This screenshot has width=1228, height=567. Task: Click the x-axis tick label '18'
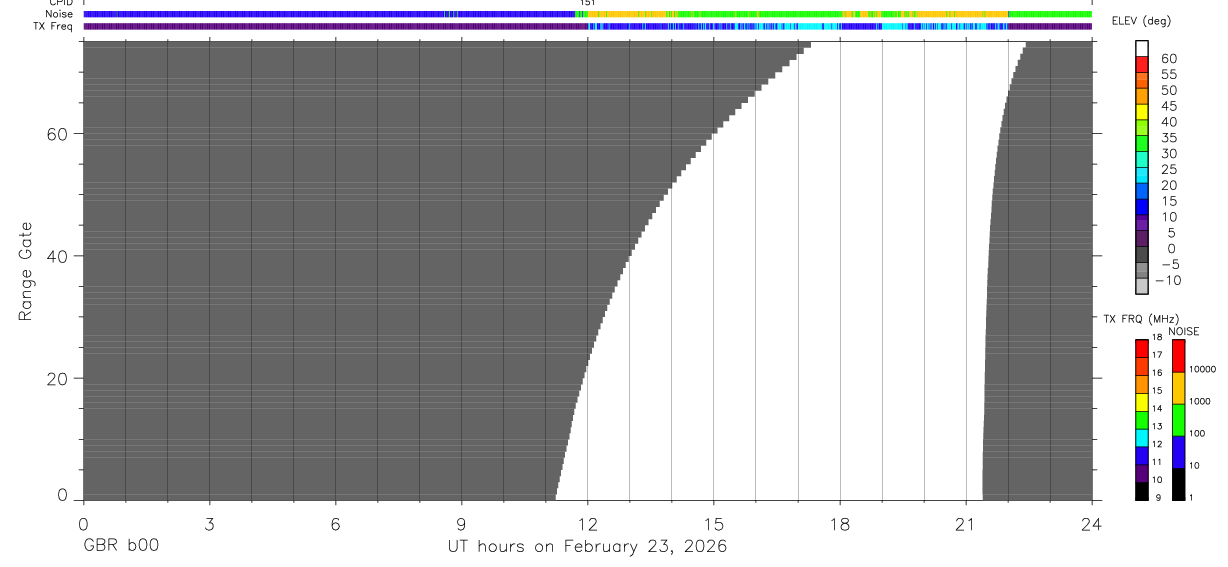click(x=840, y=524)
